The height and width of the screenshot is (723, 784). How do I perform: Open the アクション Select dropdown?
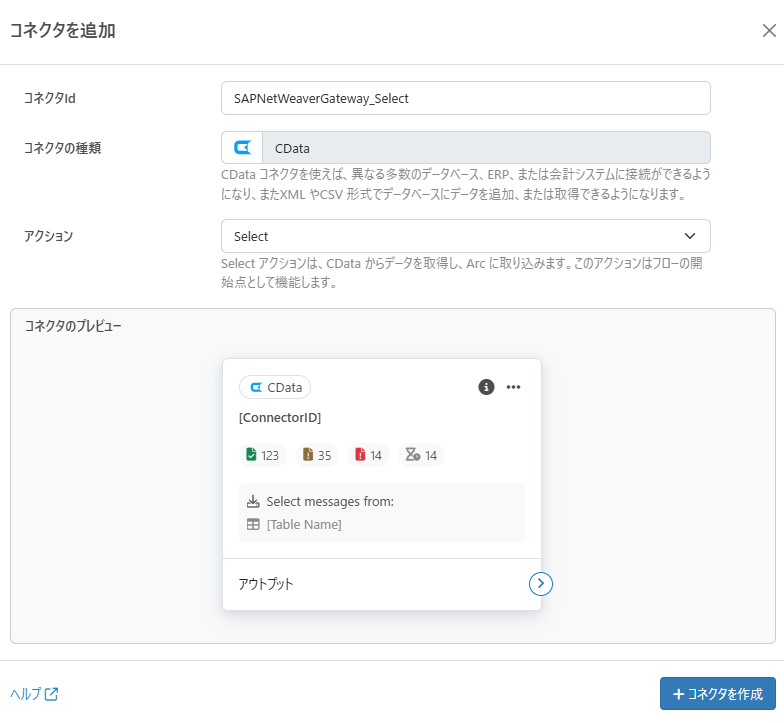(466, 236)
